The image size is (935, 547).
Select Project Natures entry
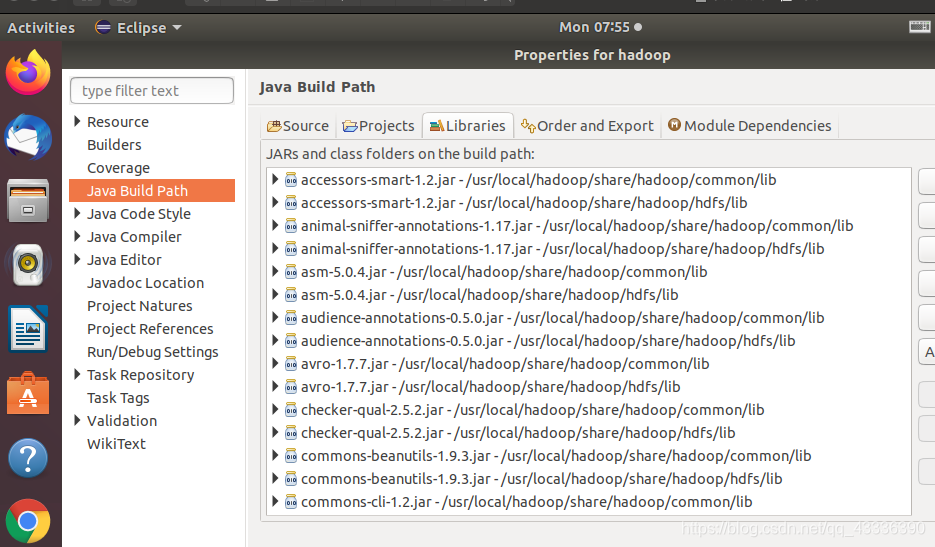point(140,306)
